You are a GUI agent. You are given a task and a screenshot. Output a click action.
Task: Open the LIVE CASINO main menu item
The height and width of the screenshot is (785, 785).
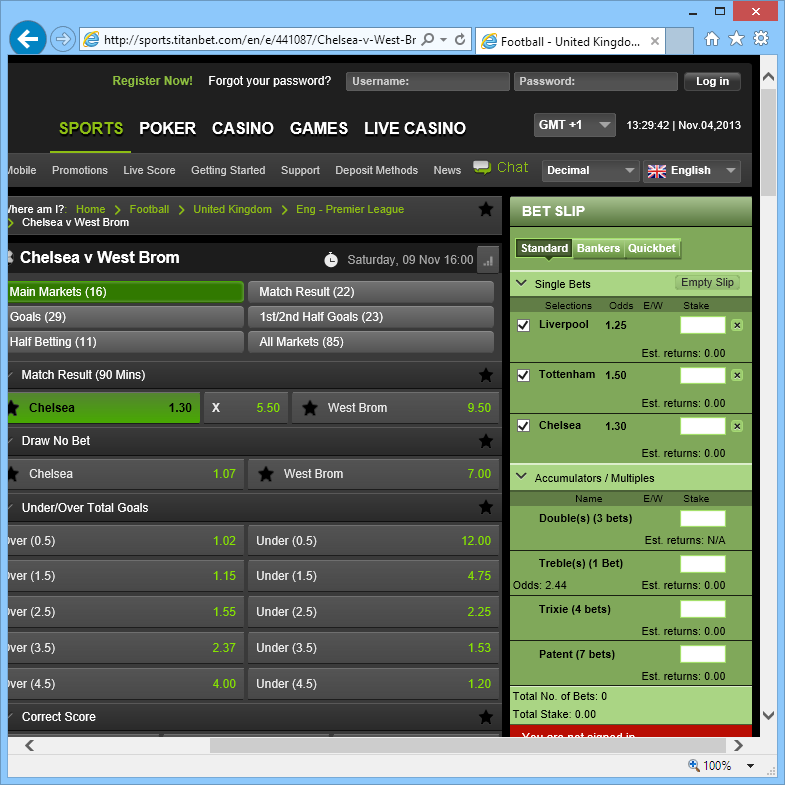(x=415, y=129)
